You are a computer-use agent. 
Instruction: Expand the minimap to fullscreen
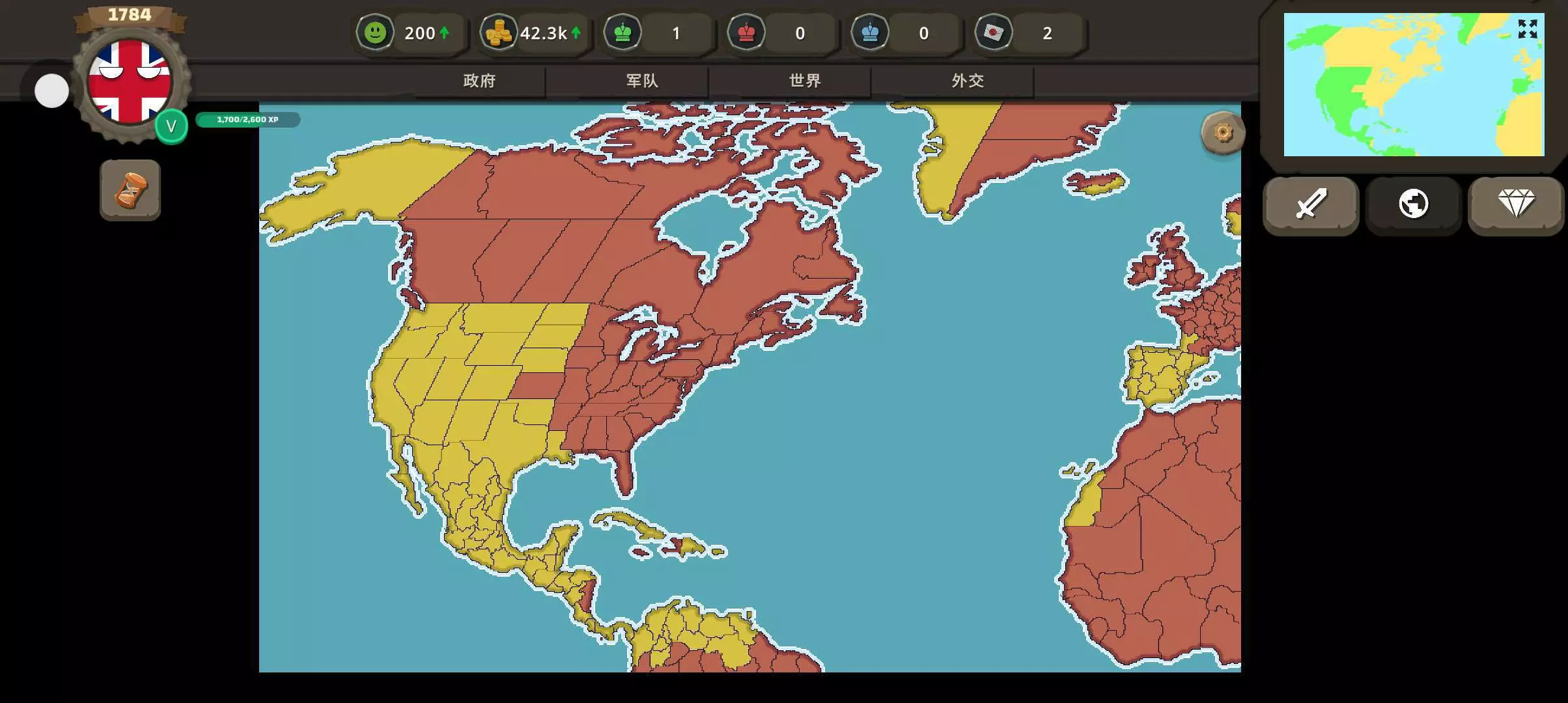1527,29
